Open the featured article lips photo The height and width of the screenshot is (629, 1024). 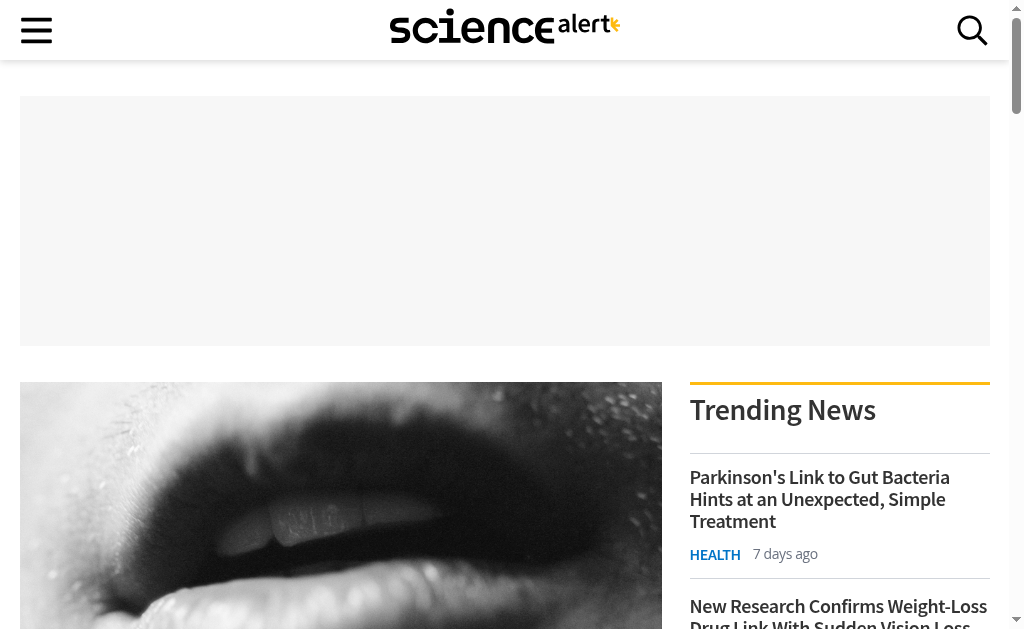coord(341,506)
